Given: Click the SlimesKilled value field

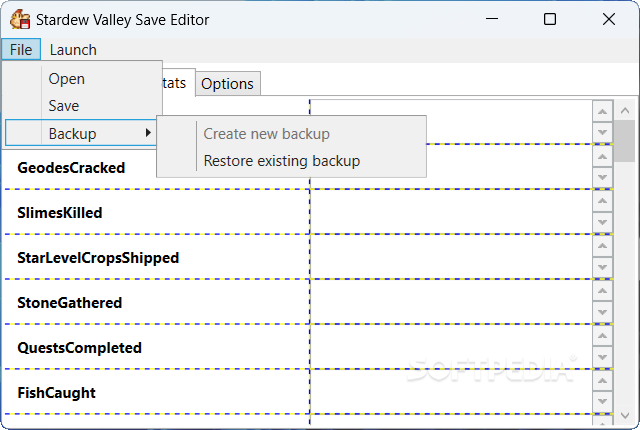Looking at the screenshot, I should [x=451, y=212].
